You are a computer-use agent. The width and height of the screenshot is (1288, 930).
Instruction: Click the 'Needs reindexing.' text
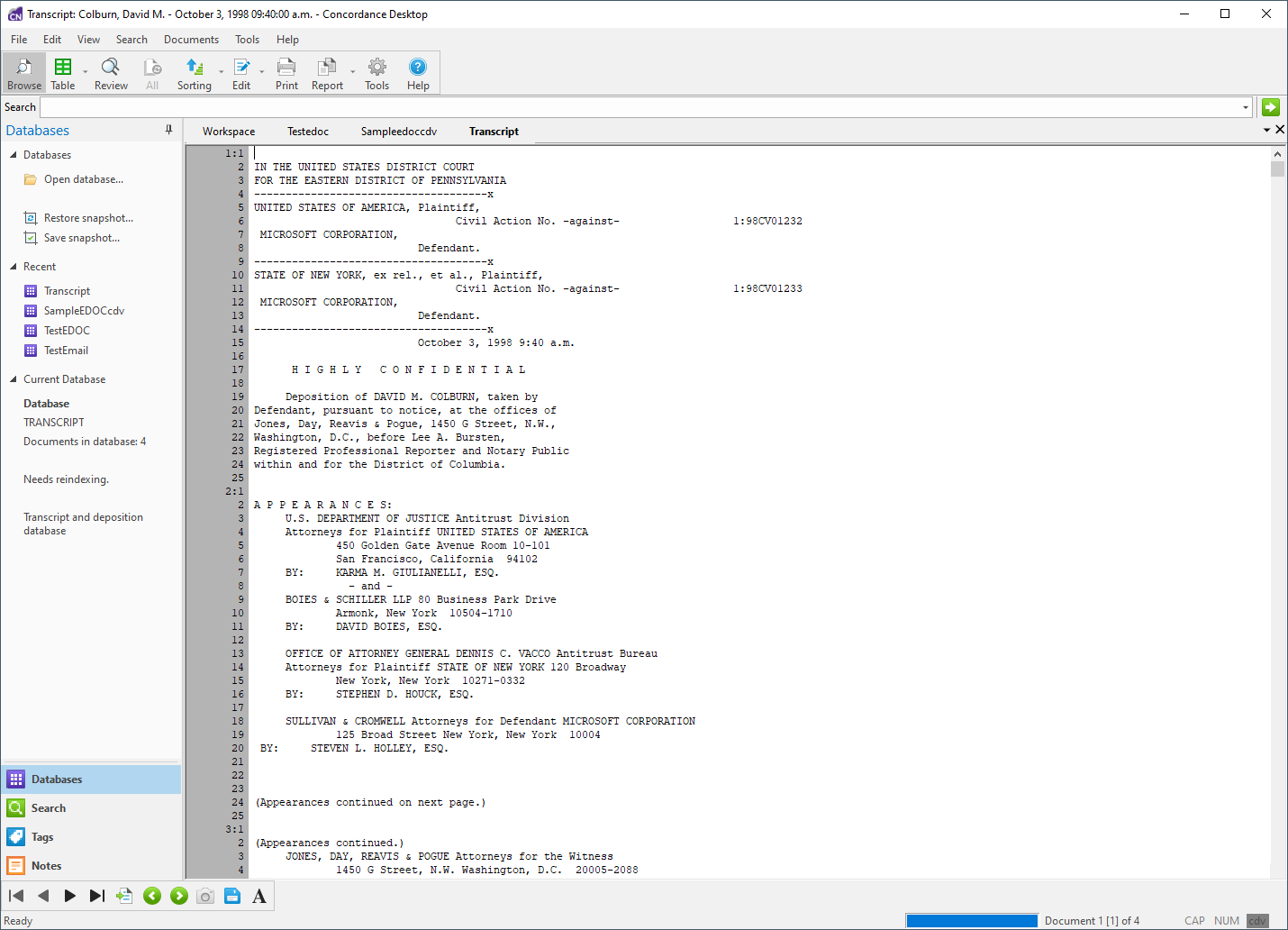click(66, 479)
